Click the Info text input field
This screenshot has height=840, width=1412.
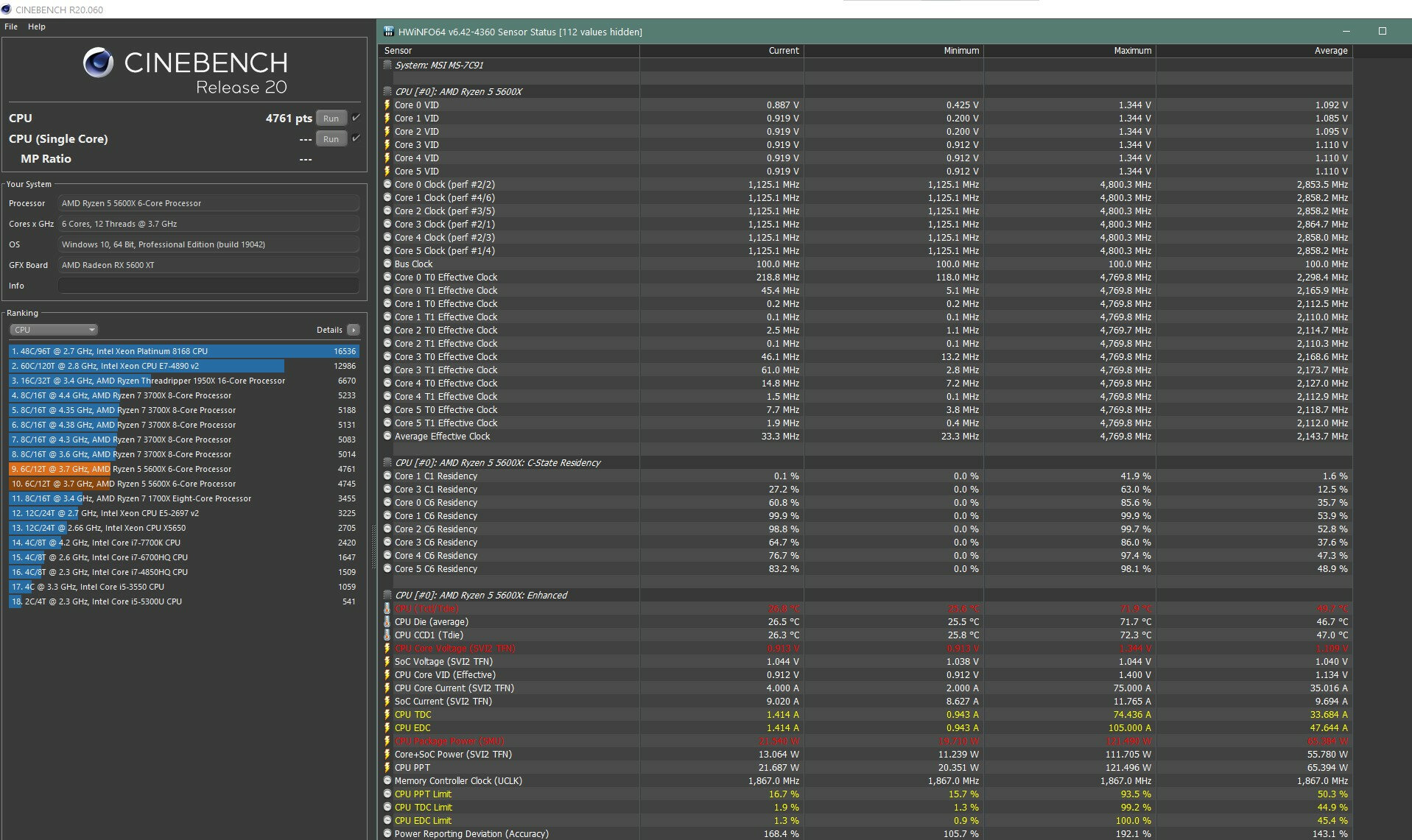click(208, 286)
